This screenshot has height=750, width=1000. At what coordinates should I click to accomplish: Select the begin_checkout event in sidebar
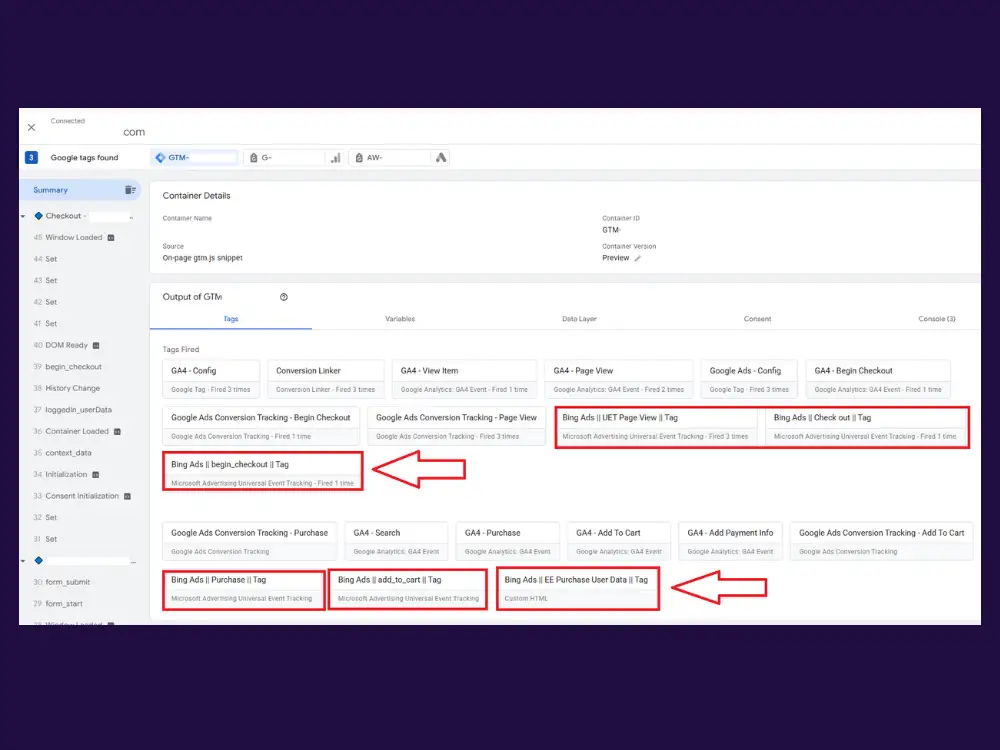coord(74,367)
